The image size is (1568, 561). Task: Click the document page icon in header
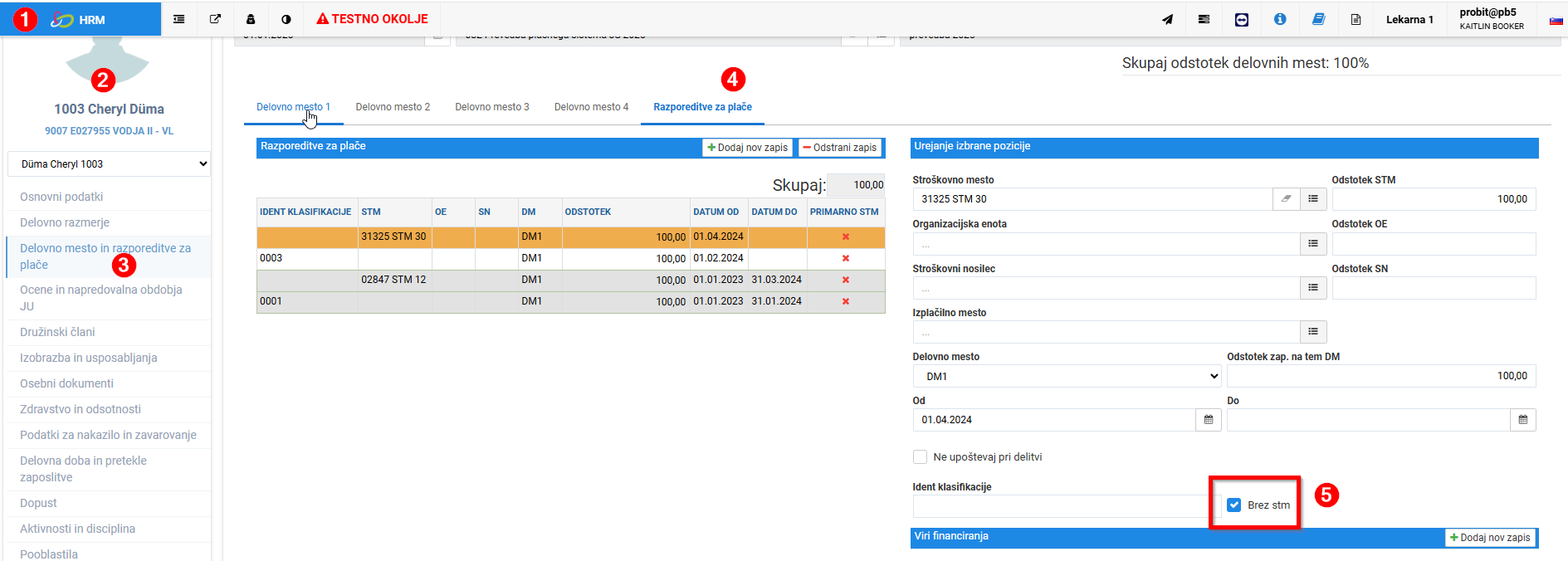point(1356,19)
